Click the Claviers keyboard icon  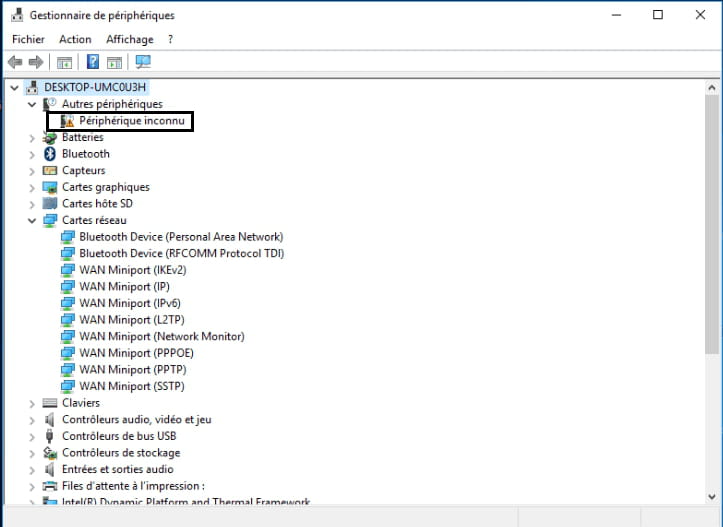coord(49,403)
